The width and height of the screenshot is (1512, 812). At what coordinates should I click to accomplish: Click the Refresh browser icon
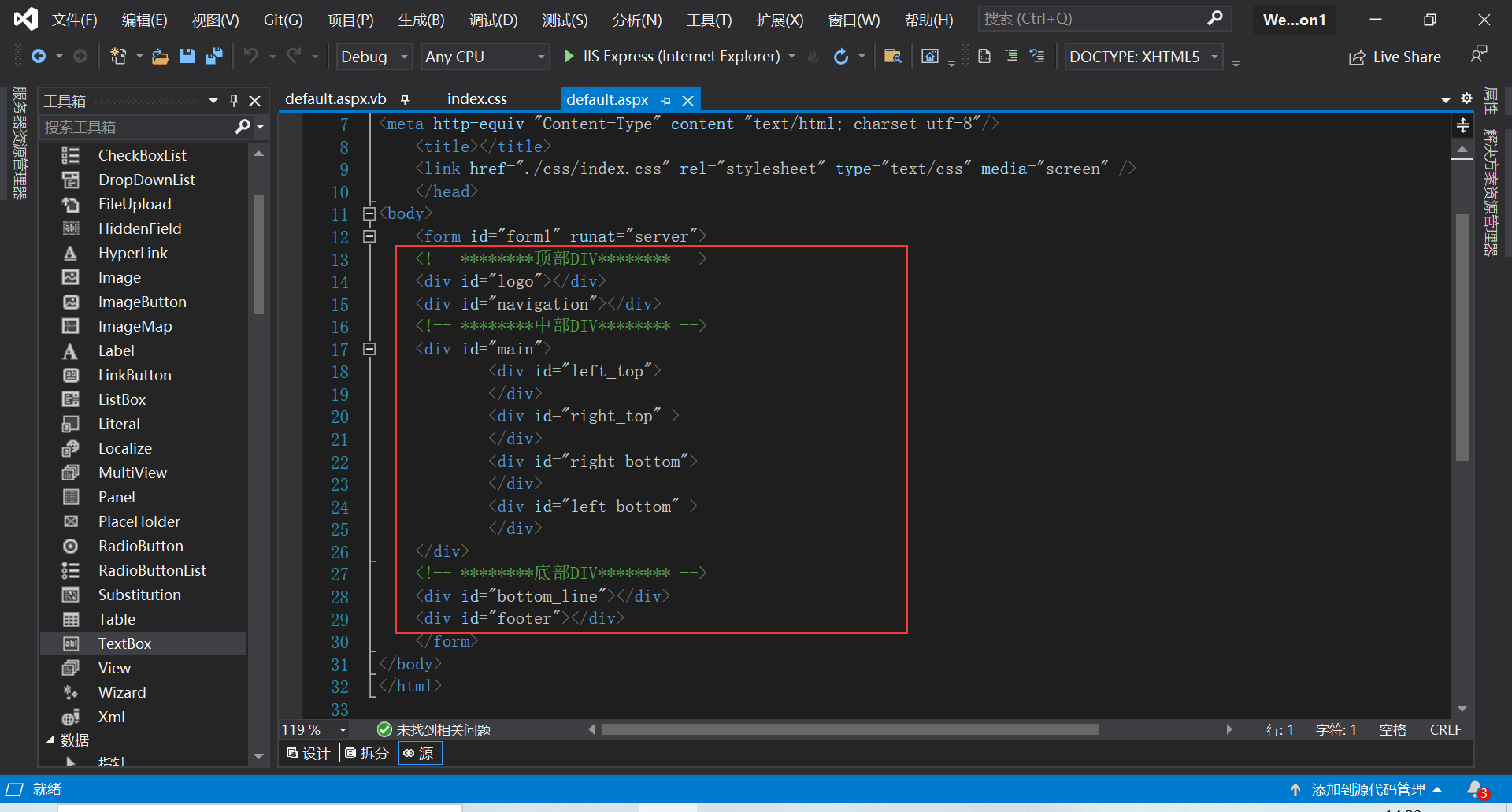[x=840, y=56]
